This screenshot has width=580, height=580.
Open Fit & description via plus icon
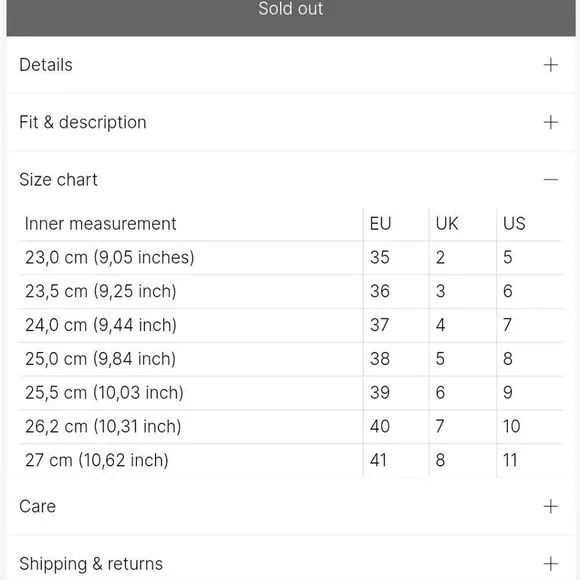pyautogui.click(x=550, y=122)
